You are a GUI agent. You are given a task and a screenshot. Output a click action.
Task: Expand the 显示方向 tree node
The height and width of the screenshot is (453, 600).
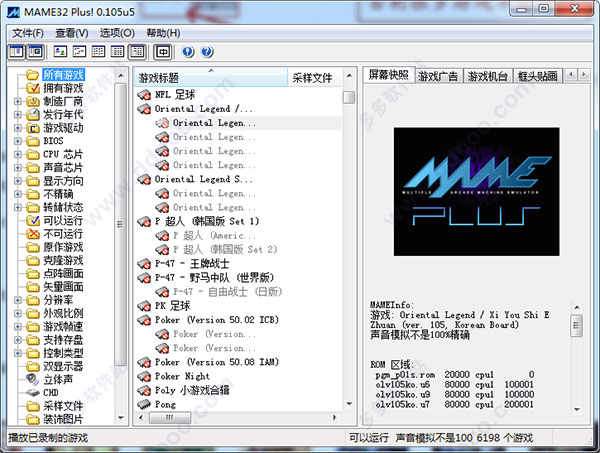pyautogui.click(x=18, y=181)
